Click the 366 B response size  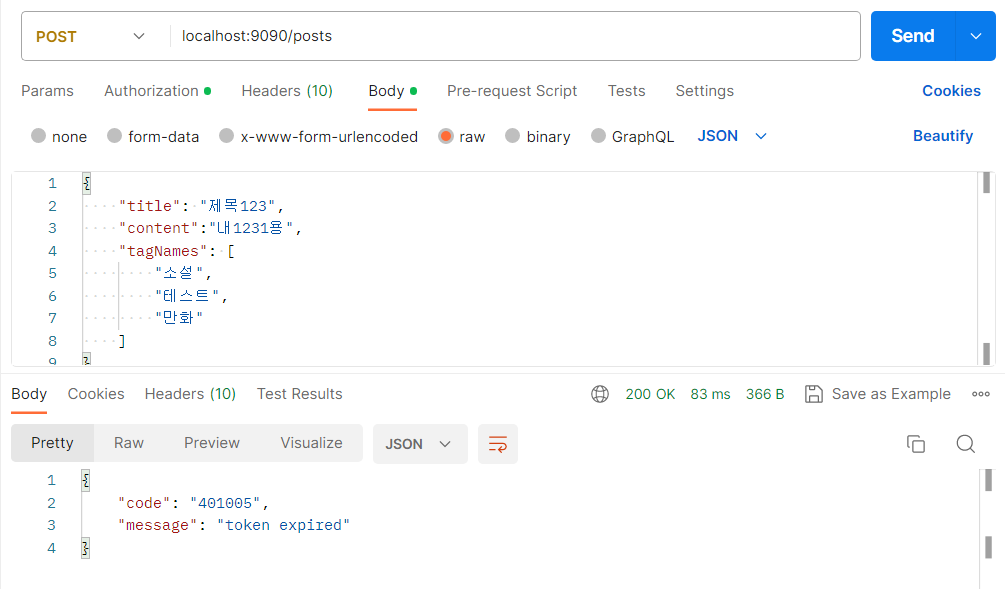pyautogui.click(x=765, y=394)
